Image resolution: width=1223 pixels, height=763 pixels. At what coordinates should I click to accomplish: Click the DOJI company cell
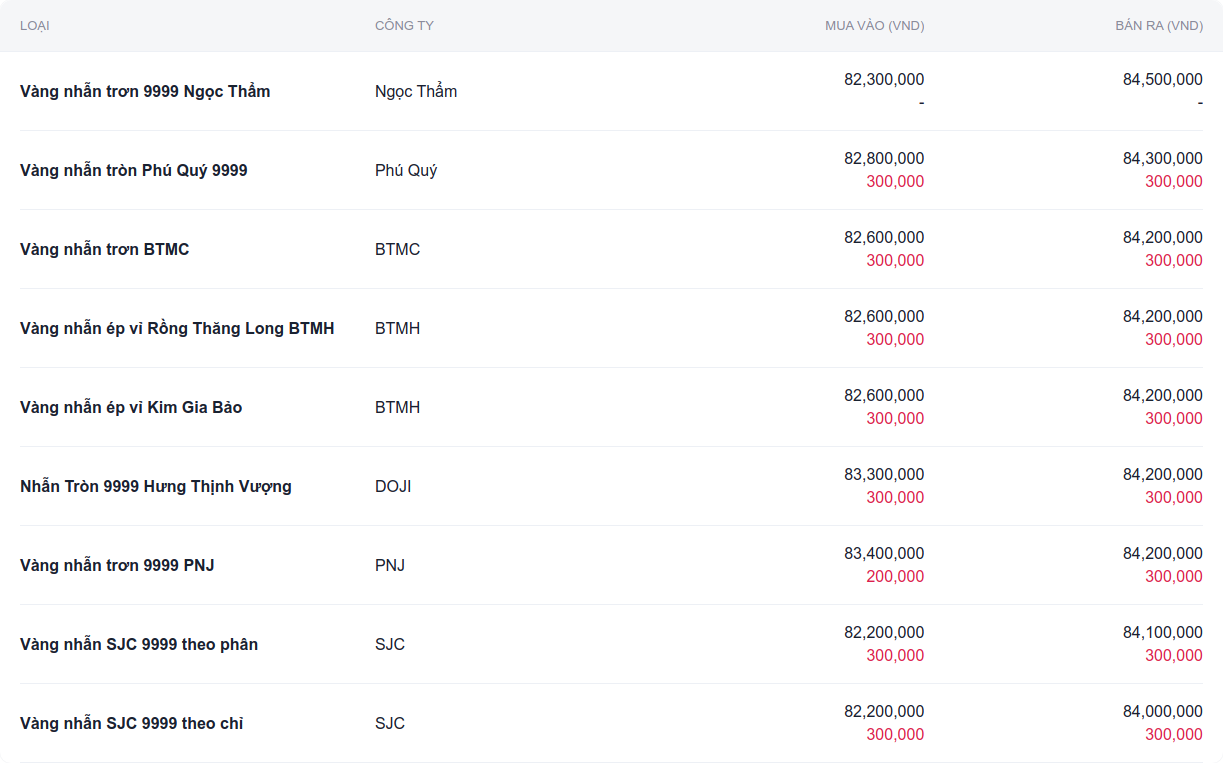point(393,486)
